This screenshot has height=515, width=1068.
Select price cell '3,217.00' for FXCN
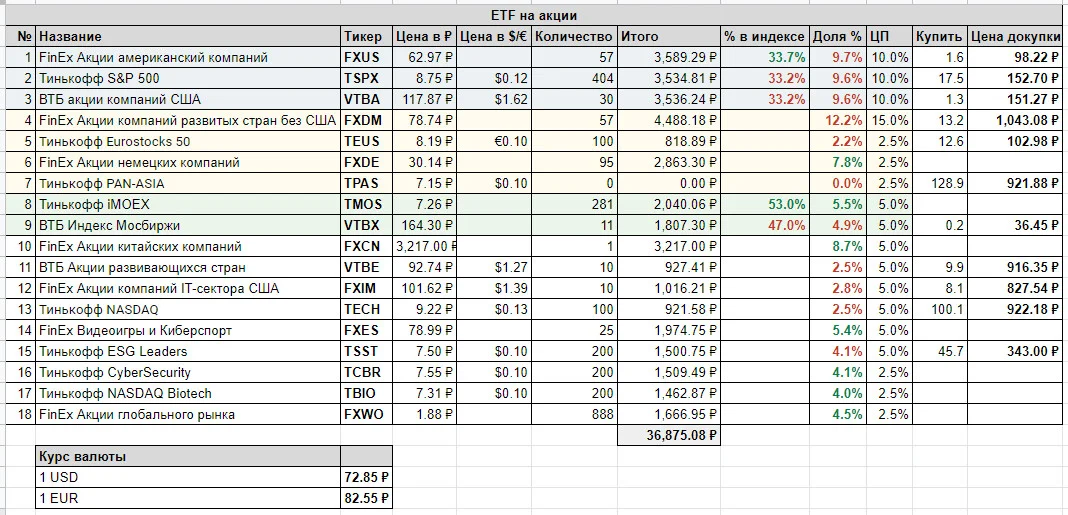[424, 247]
